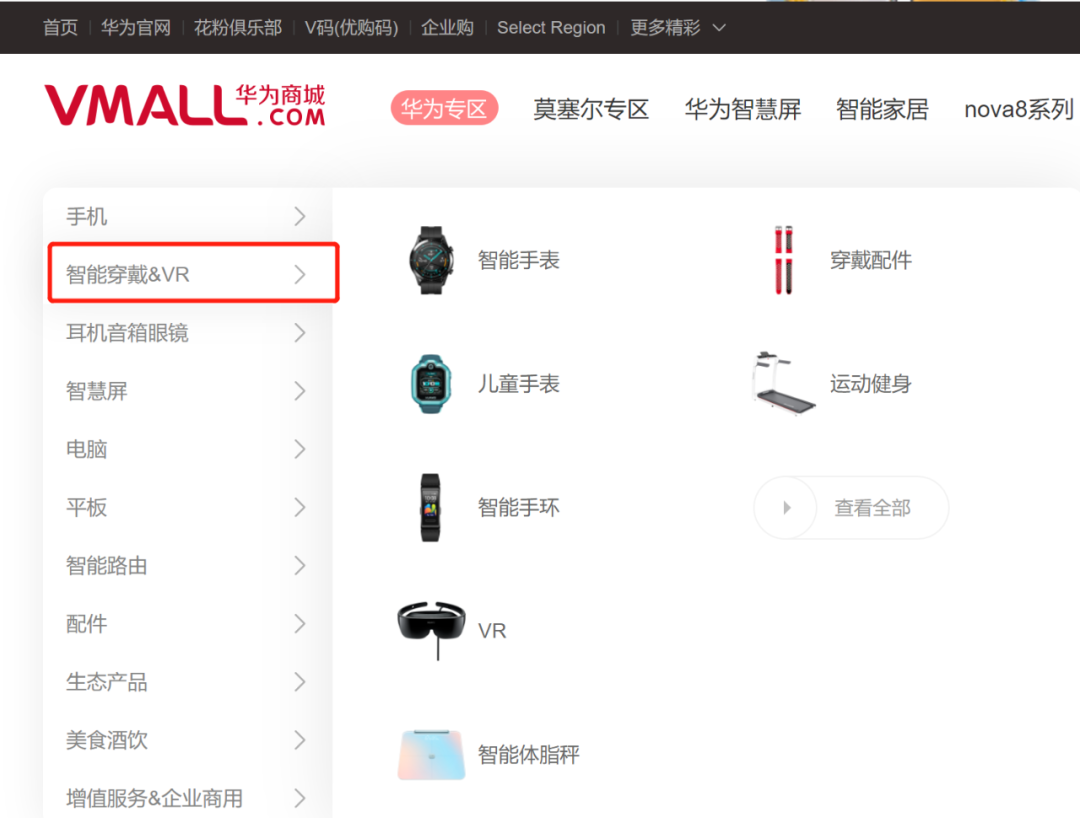The width and height of the screenshot is (1080, 818).
Task: Click the 查看全部 button
Action: 851,507
